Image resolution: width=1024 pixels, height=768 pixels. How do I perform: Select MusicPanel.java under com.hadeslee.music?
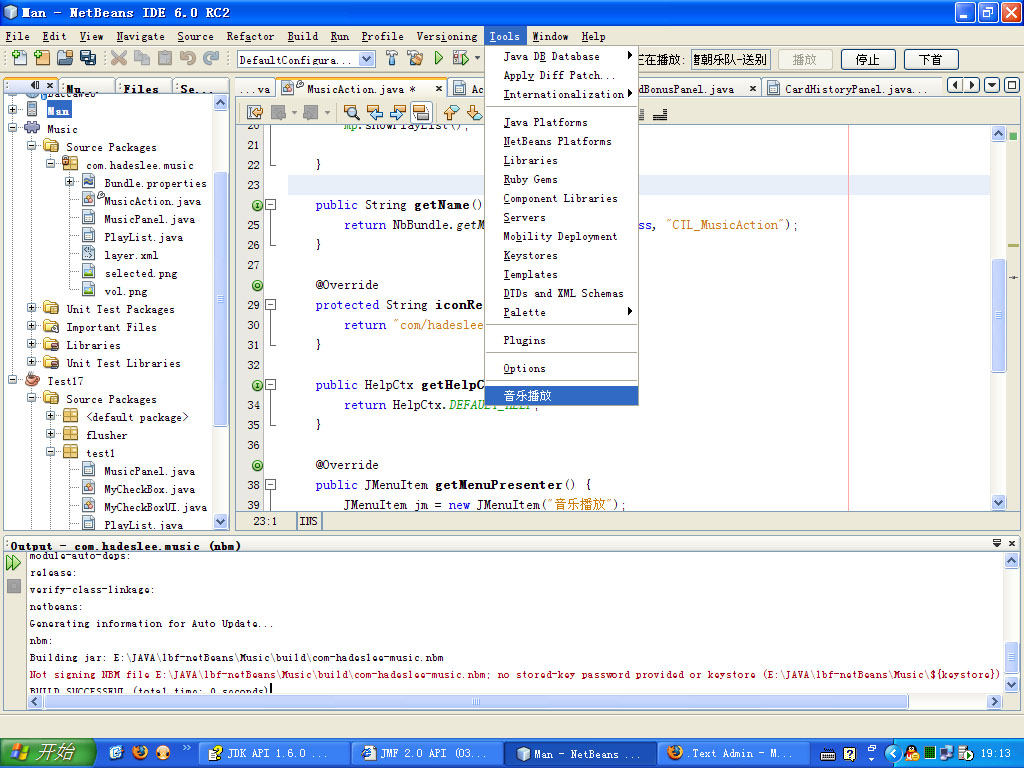149,219
